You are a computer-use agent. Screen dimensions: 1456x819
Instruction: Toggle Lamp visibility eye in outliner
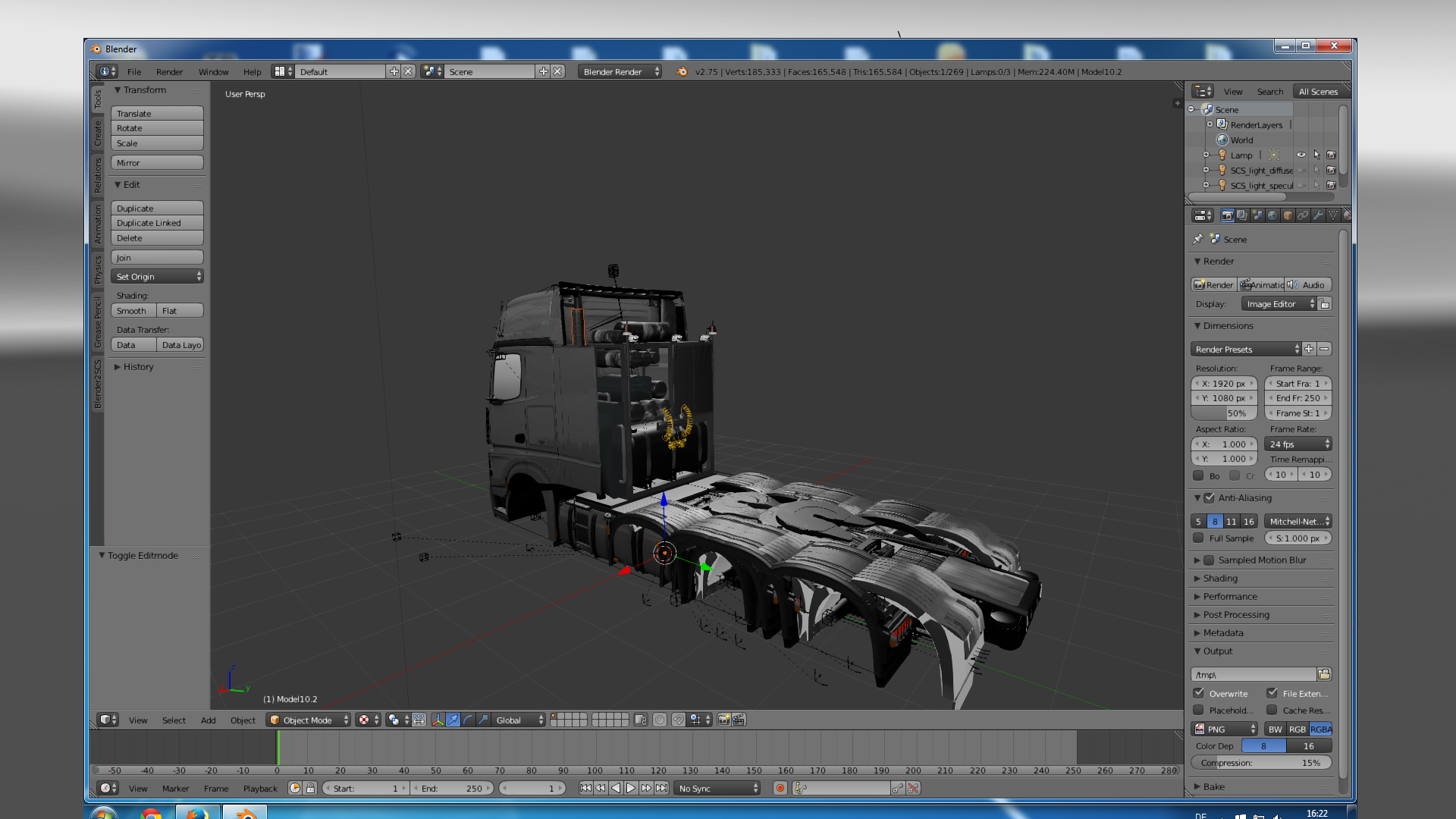1301,155
